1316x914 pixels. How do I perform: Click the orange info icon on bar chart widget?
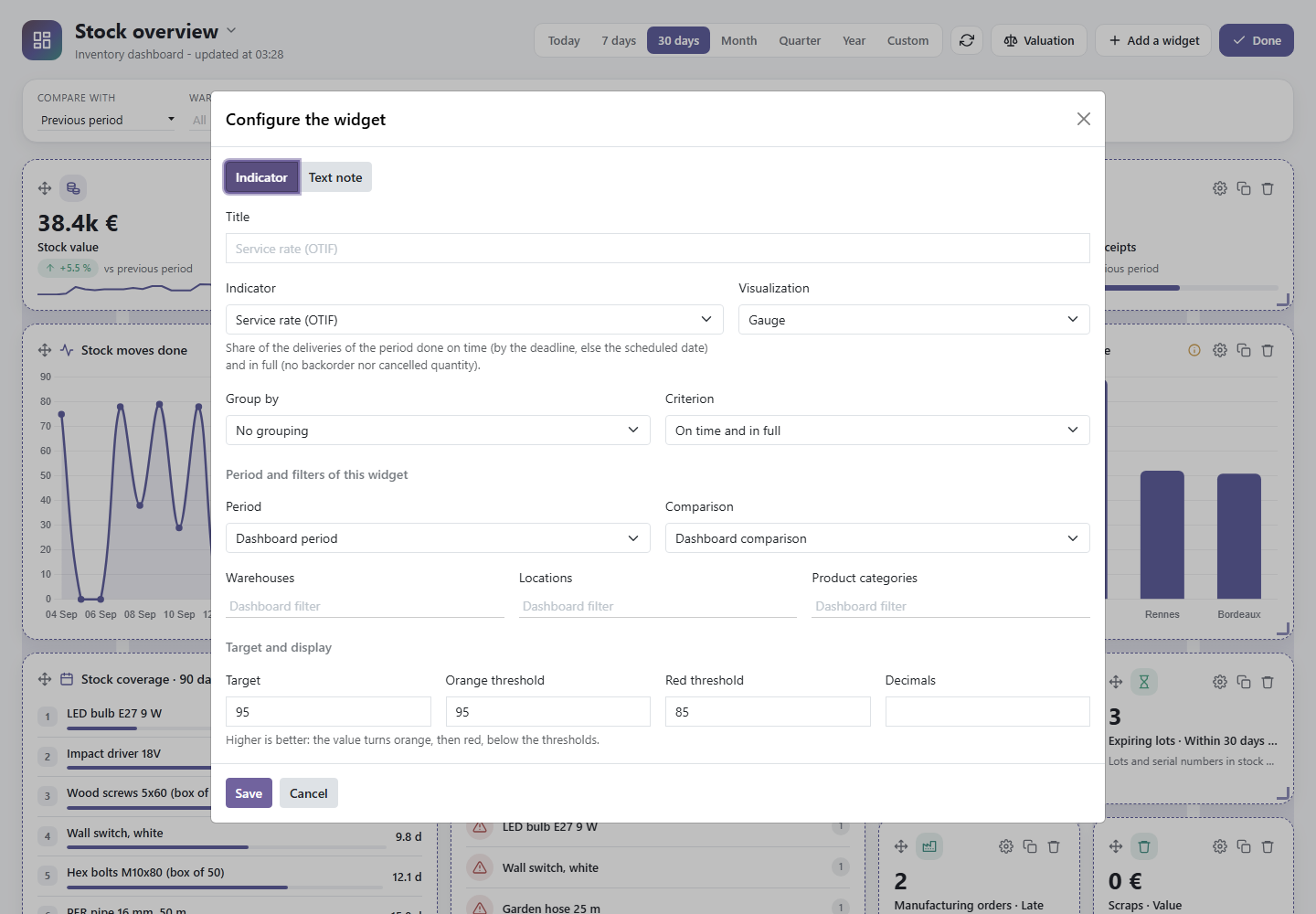coord(1194,350)
